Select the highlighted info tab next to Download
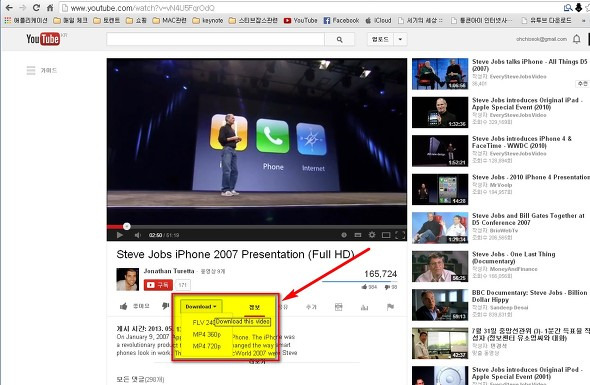 point(255,307)
